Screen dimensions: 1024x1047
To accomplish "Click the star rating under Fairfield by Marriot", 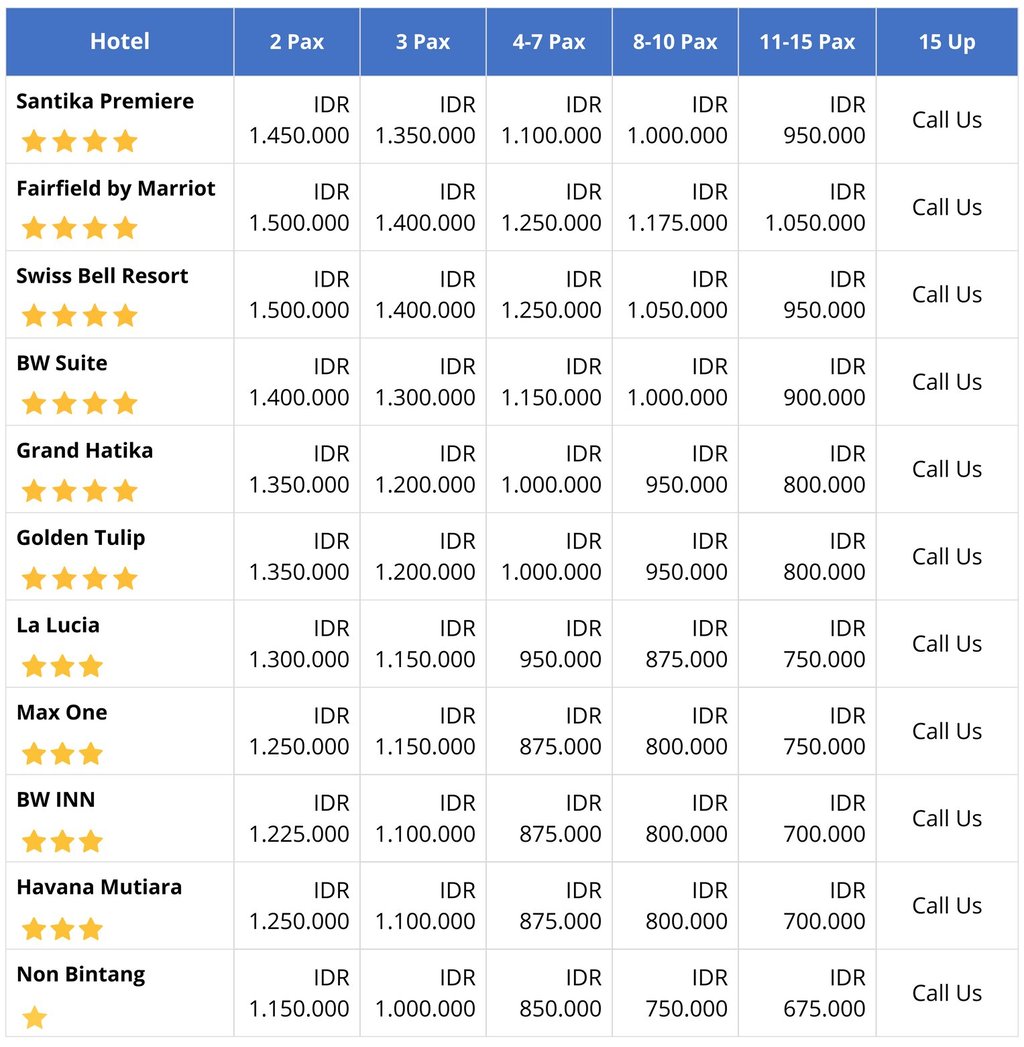I will click(79, 228).
